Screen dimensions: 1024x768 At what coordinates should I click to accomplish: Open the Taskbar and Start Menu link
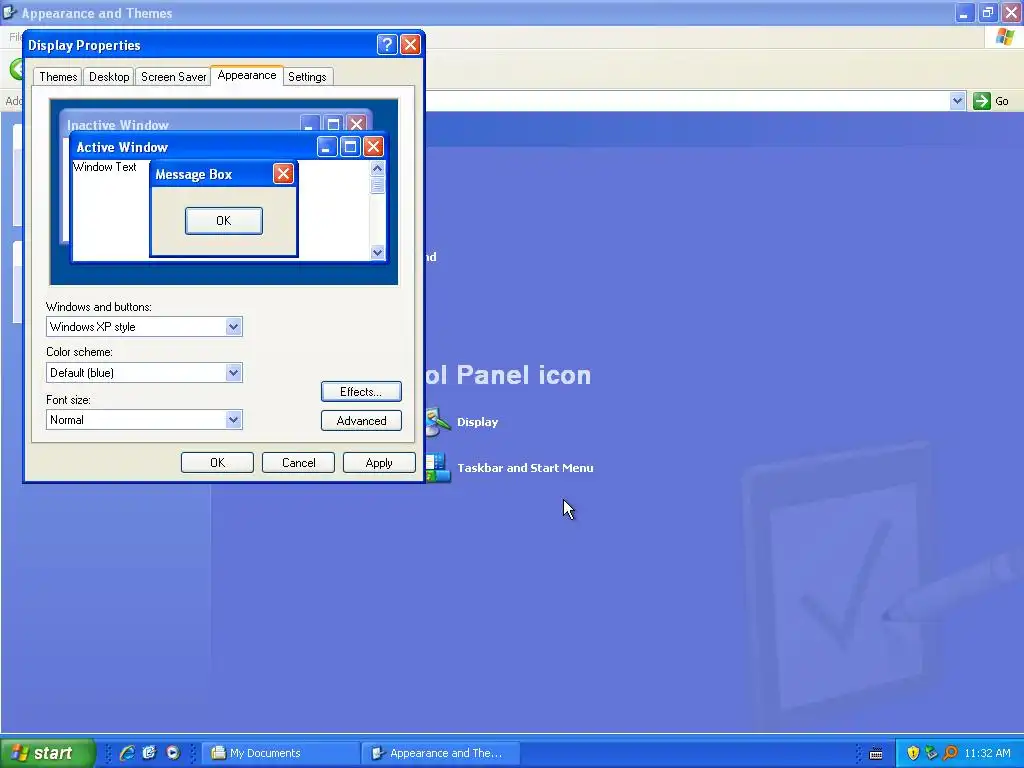coord(525,468)
